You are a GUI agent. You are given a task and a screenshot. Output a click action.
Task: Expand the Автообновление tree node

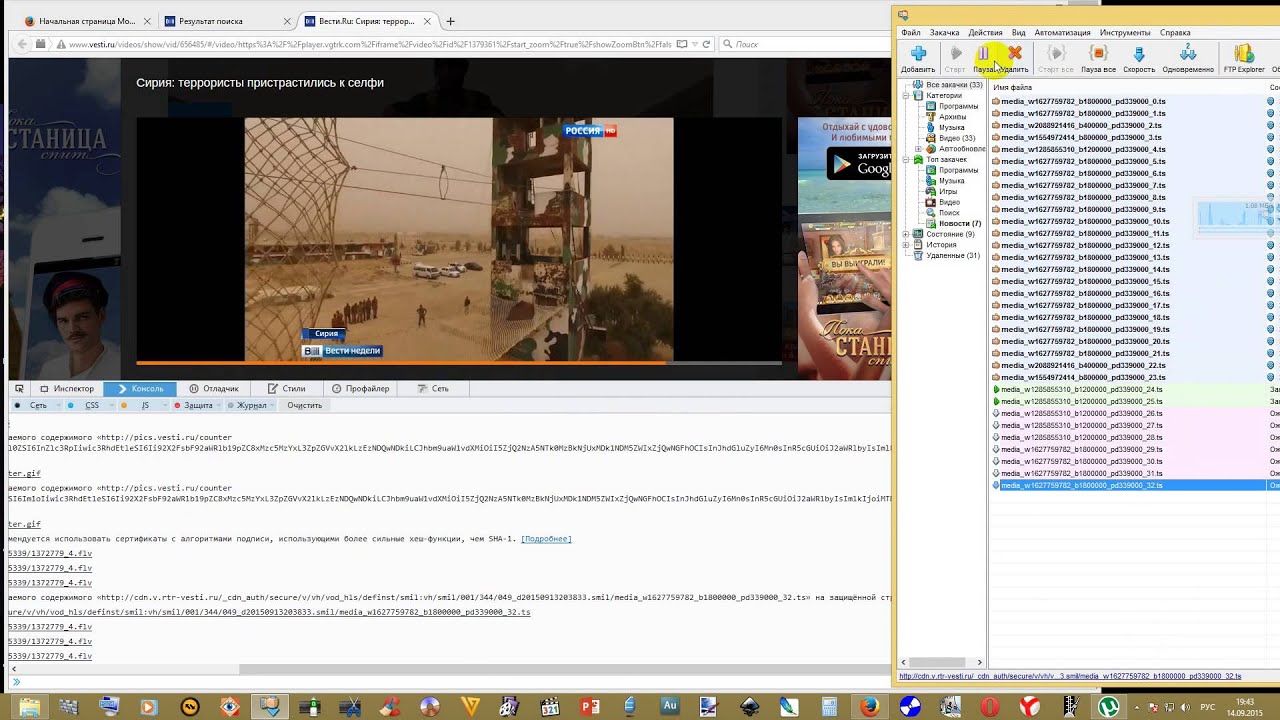tap(919, 149)
